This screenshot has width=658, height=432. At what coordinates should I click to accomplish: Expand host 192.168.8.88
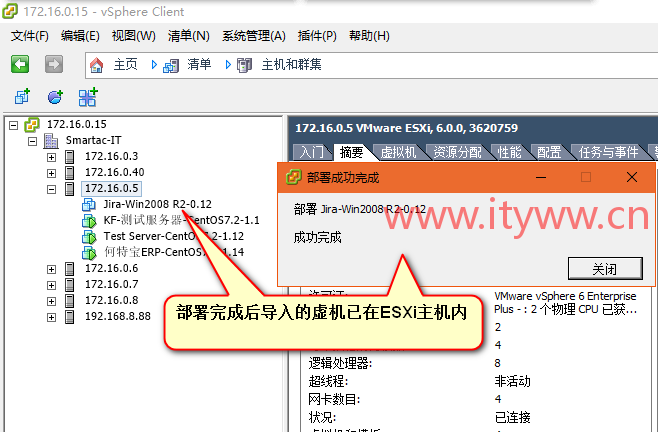51,317
